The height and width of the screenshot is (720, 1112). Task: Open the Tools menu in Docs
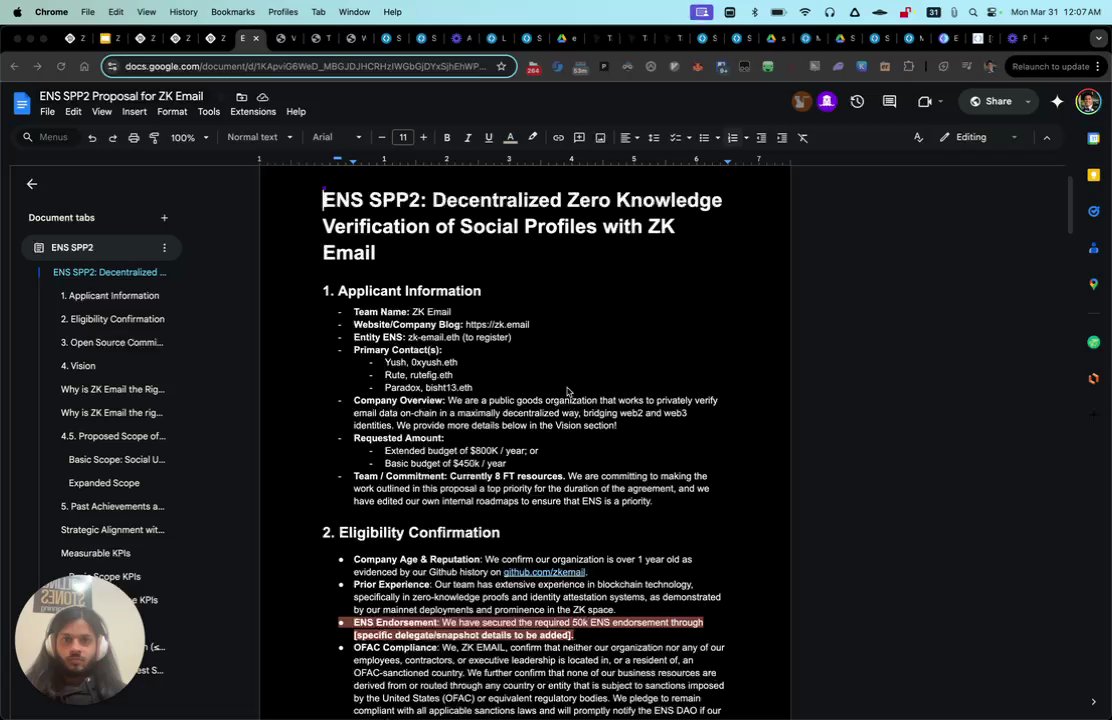208,111
